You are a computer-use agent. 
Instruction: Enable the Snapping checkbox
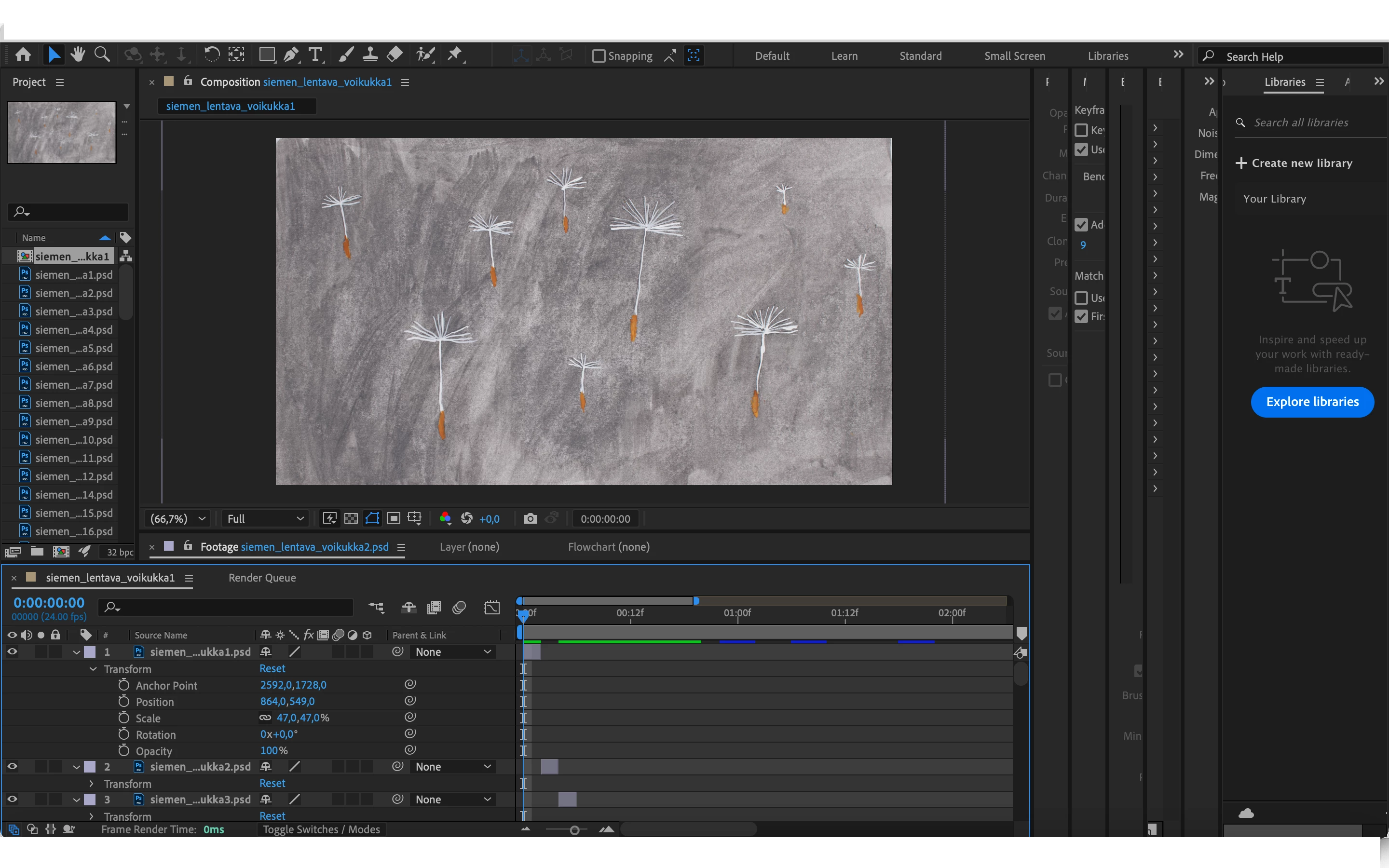tap(599, 55)
